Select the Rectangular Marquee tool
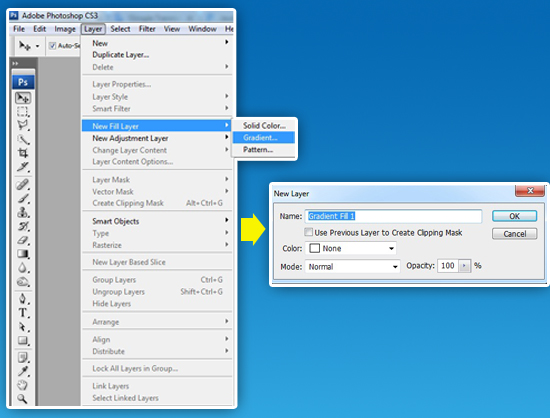 coord(23,112)
